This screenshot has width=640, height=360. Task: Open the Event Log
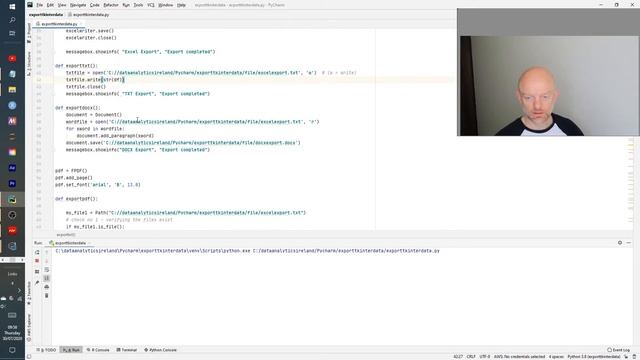tap(618, 350)
